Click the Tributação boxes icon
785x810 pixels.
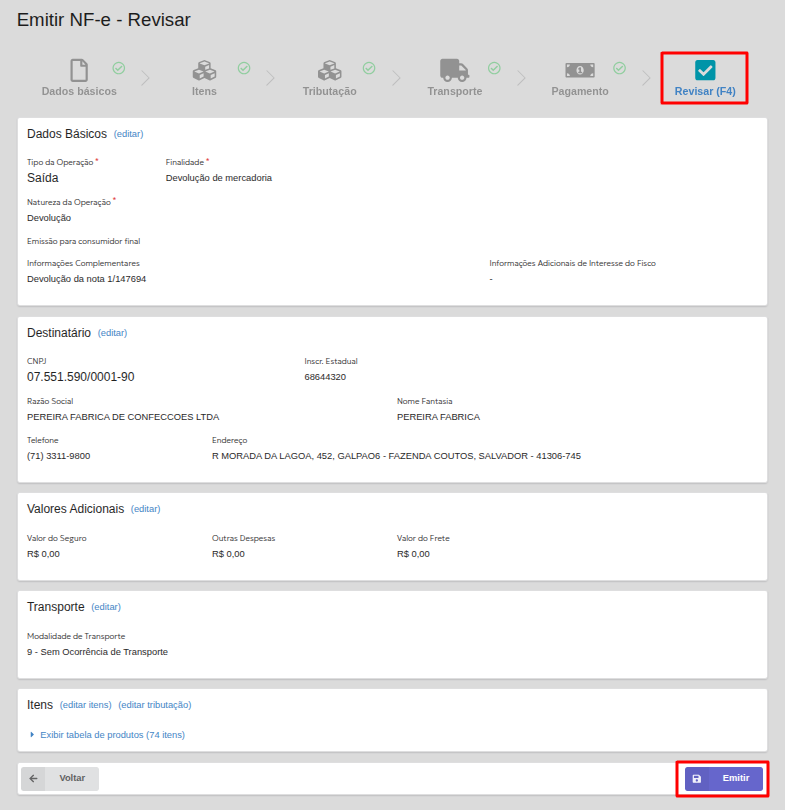[329, 70]
